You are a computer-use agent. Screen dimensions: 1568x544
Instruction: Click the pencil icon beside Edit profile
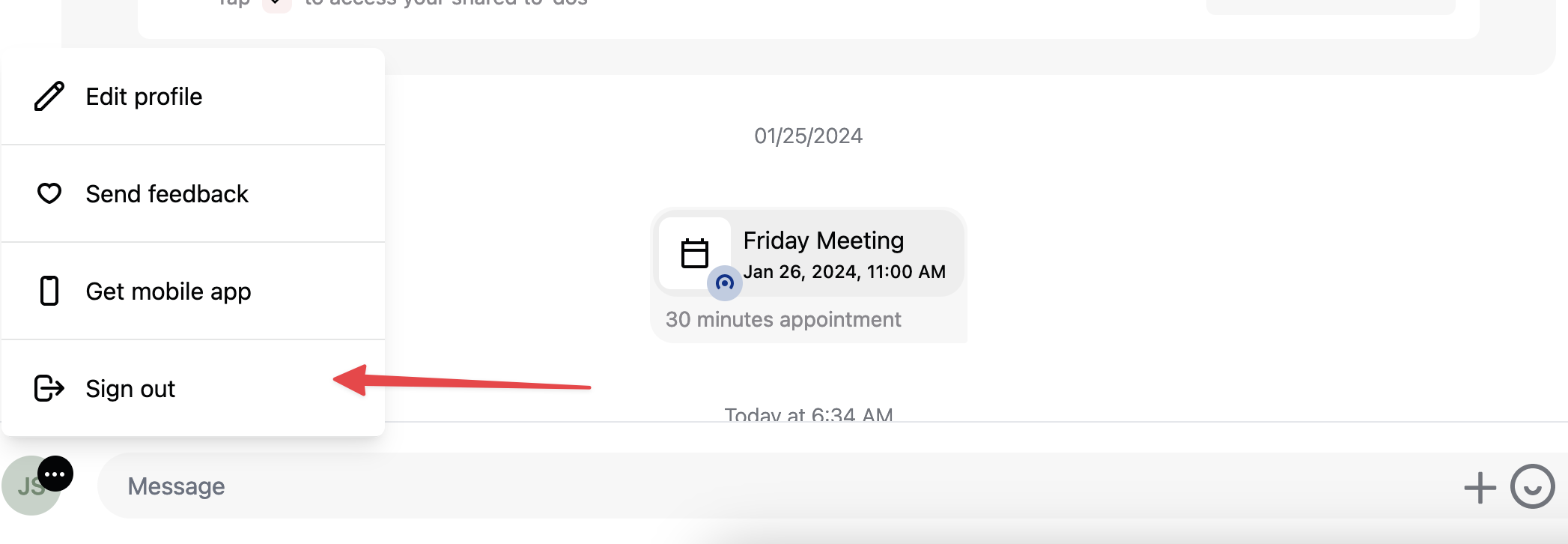[49, 97]
